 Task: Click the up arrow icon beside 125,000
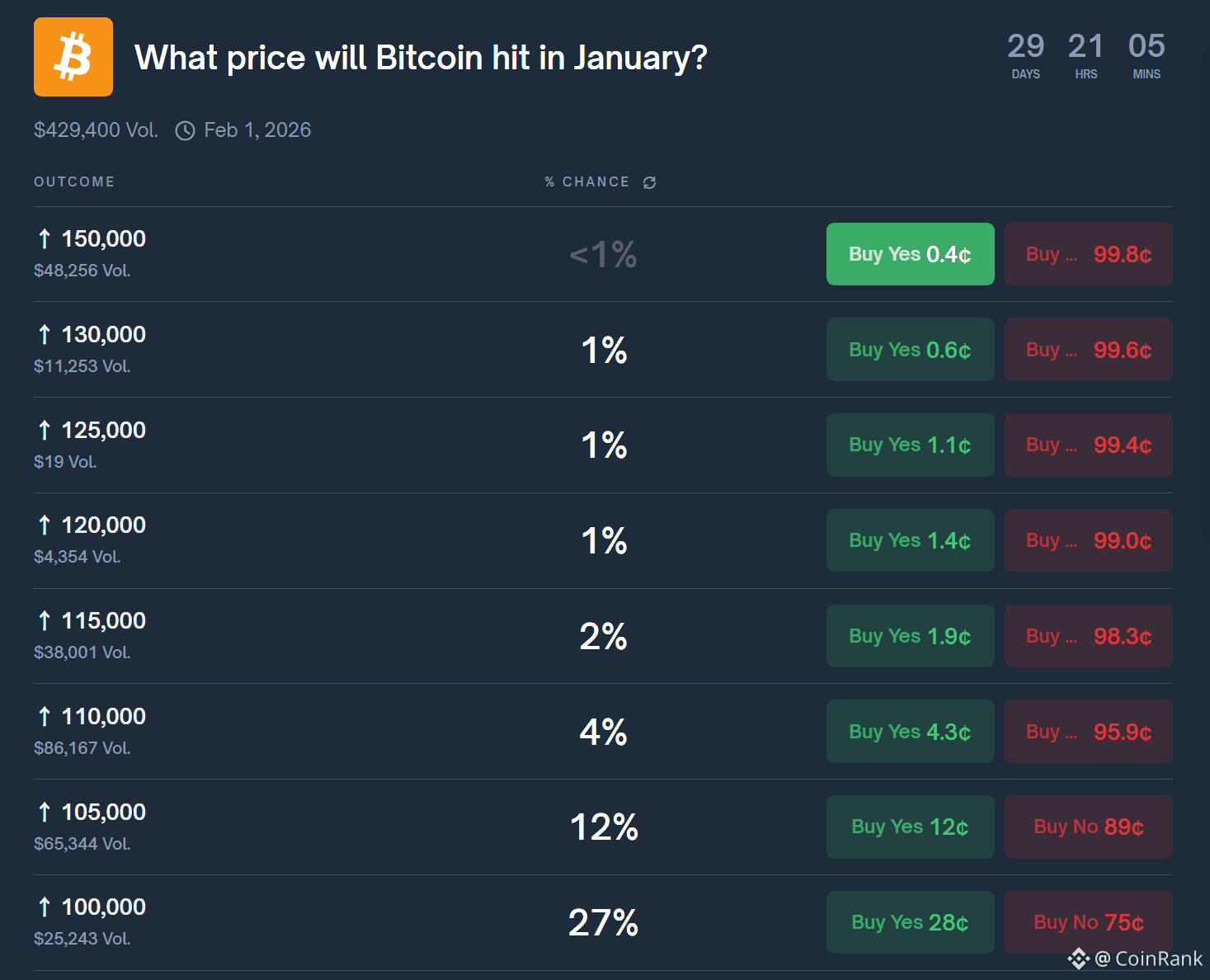coord(45,430)
